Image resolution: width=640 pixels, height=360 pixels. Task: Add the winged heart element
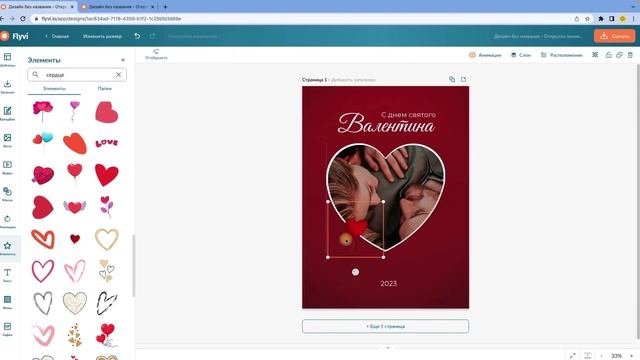tap(75, 207)
